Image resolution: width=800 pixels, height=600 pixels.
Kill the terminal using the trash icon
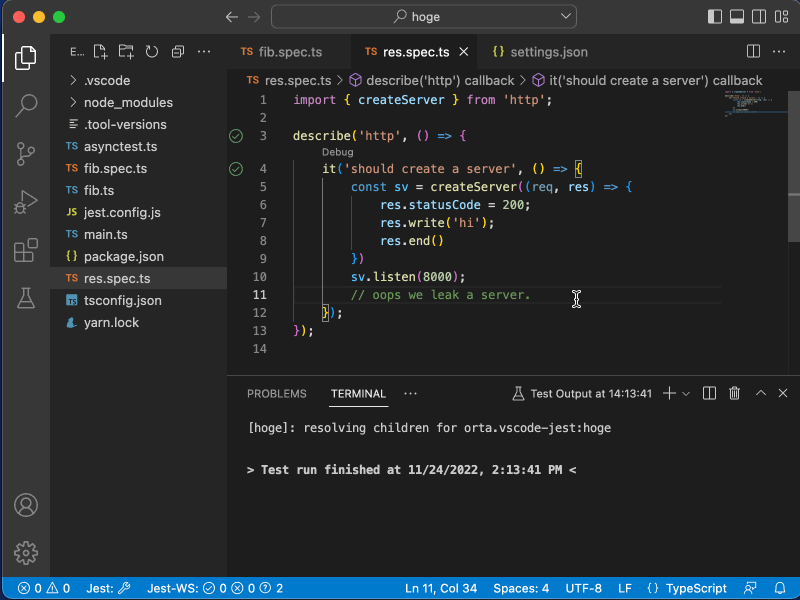point(734,393)
